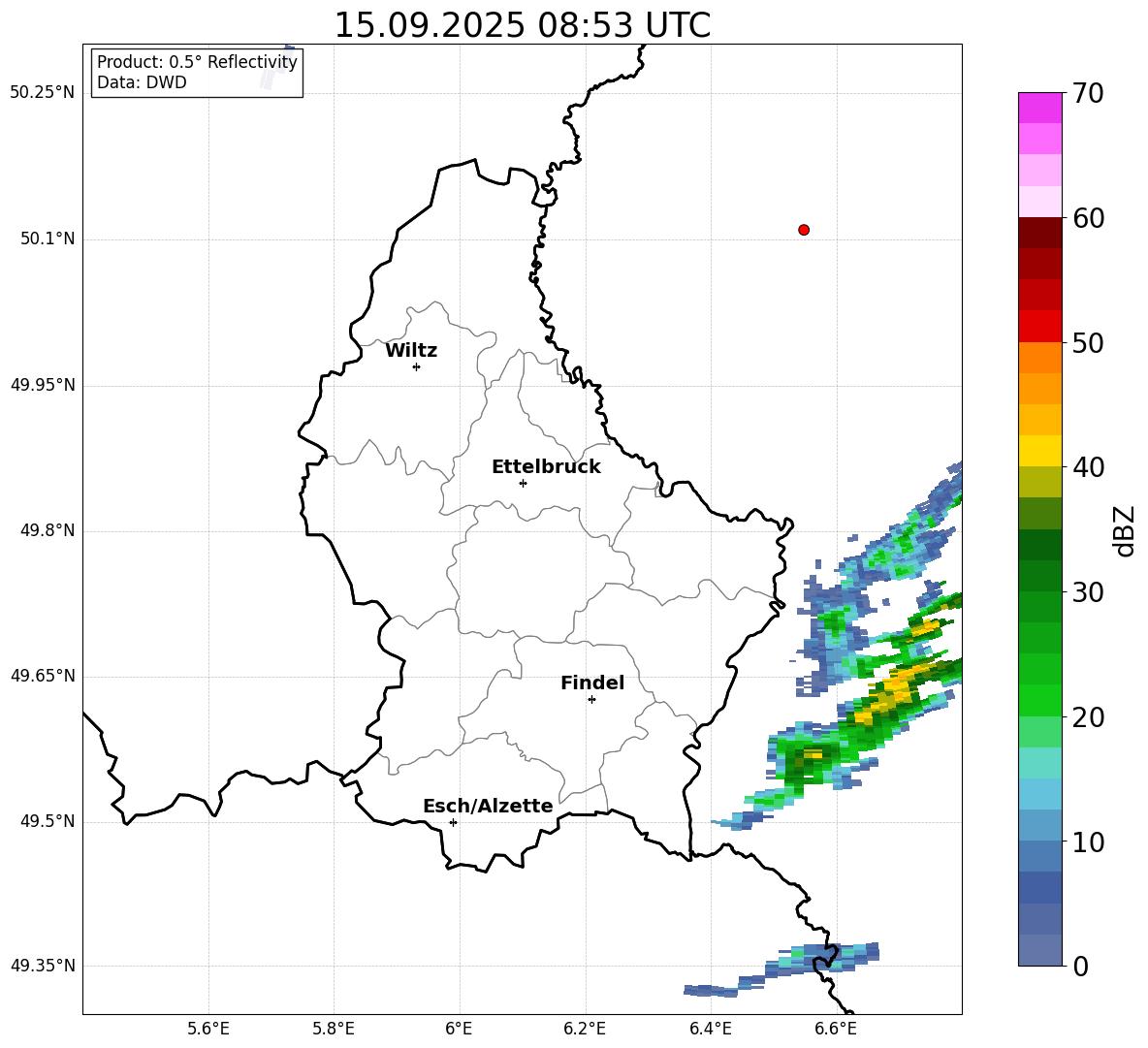Select the Wiltz city label
Screen dimensions: 1148x1048
click(x=411, y=351)
